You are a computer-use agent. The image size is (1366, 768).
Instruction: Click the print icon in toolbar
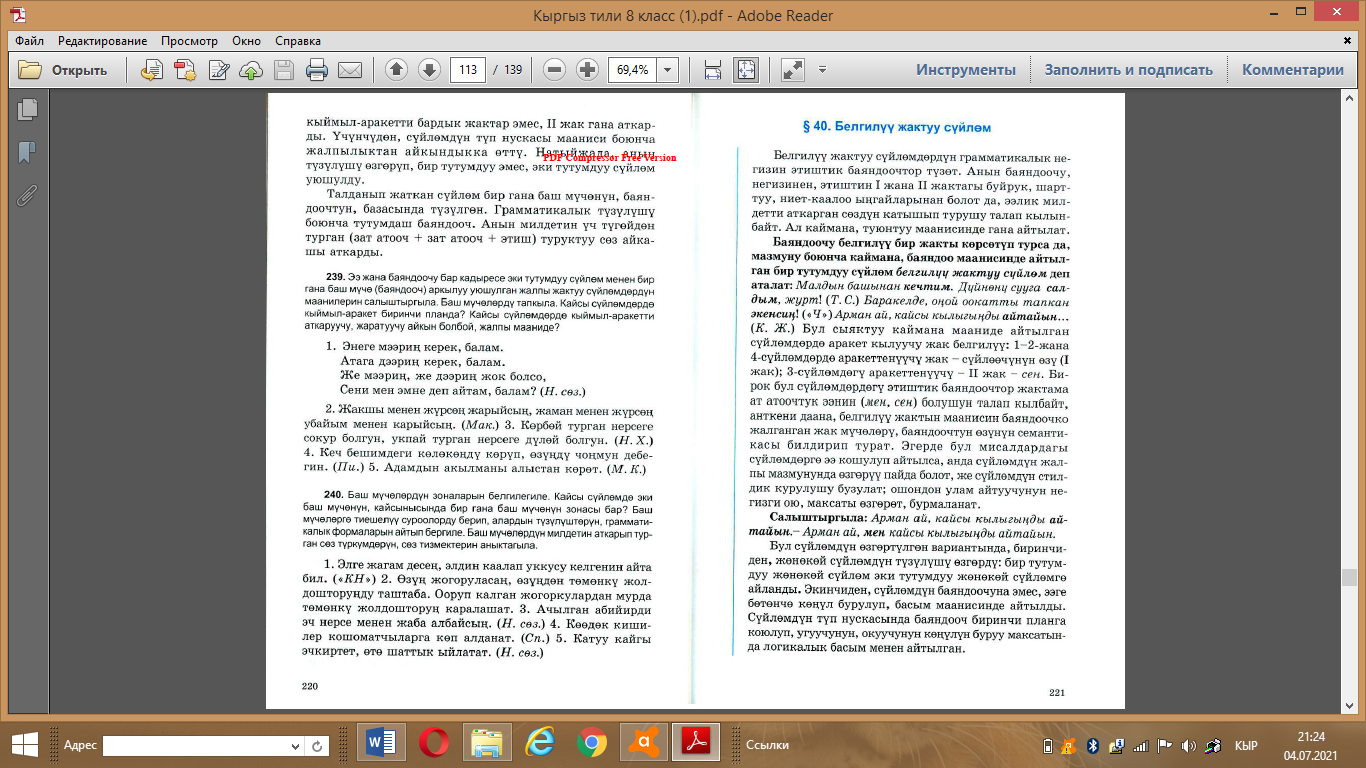point(317,70)
